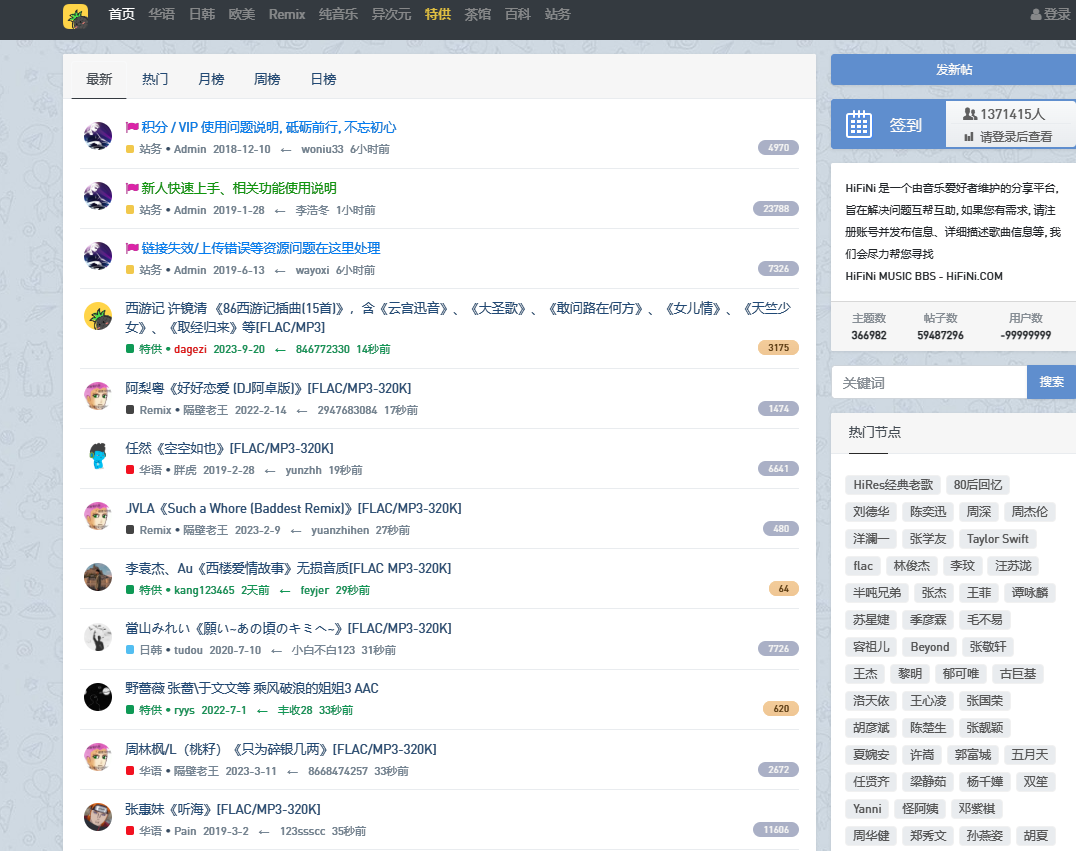Screen dimensions: 1076x851
Task: Click the 4970 reply count badge
Action: pyautogui.click(x=778, y=148)
